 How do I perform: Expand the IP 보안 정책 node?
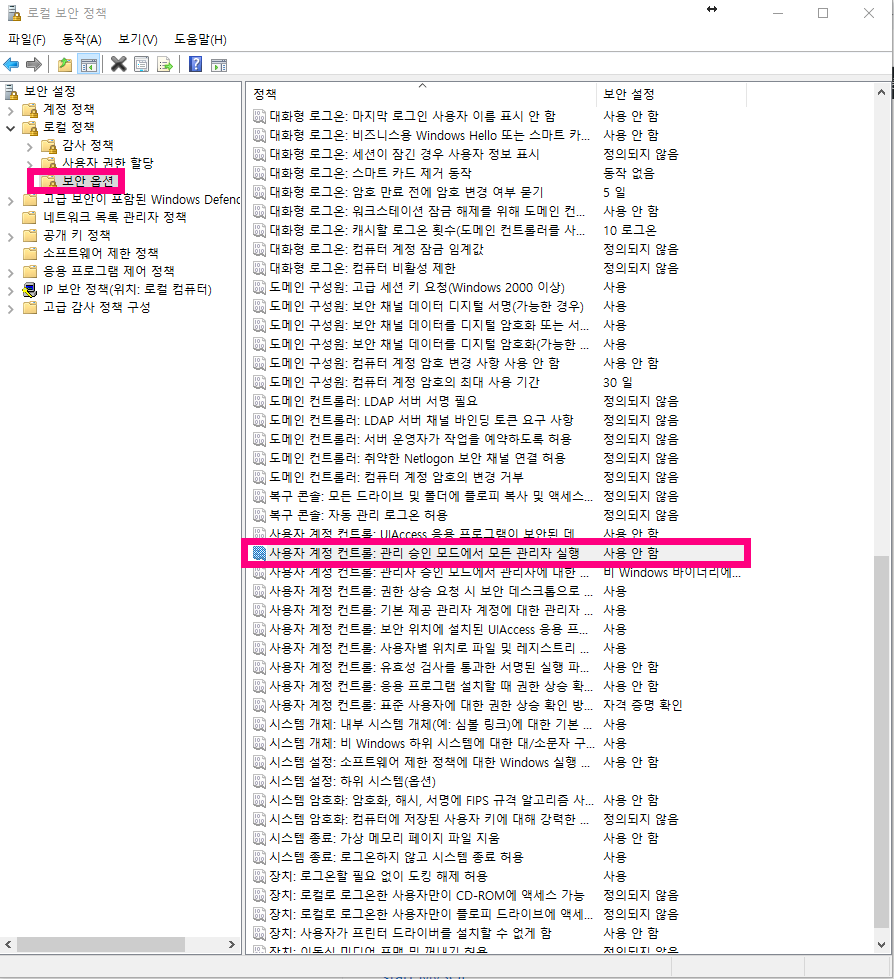click(x=11, y=291)
